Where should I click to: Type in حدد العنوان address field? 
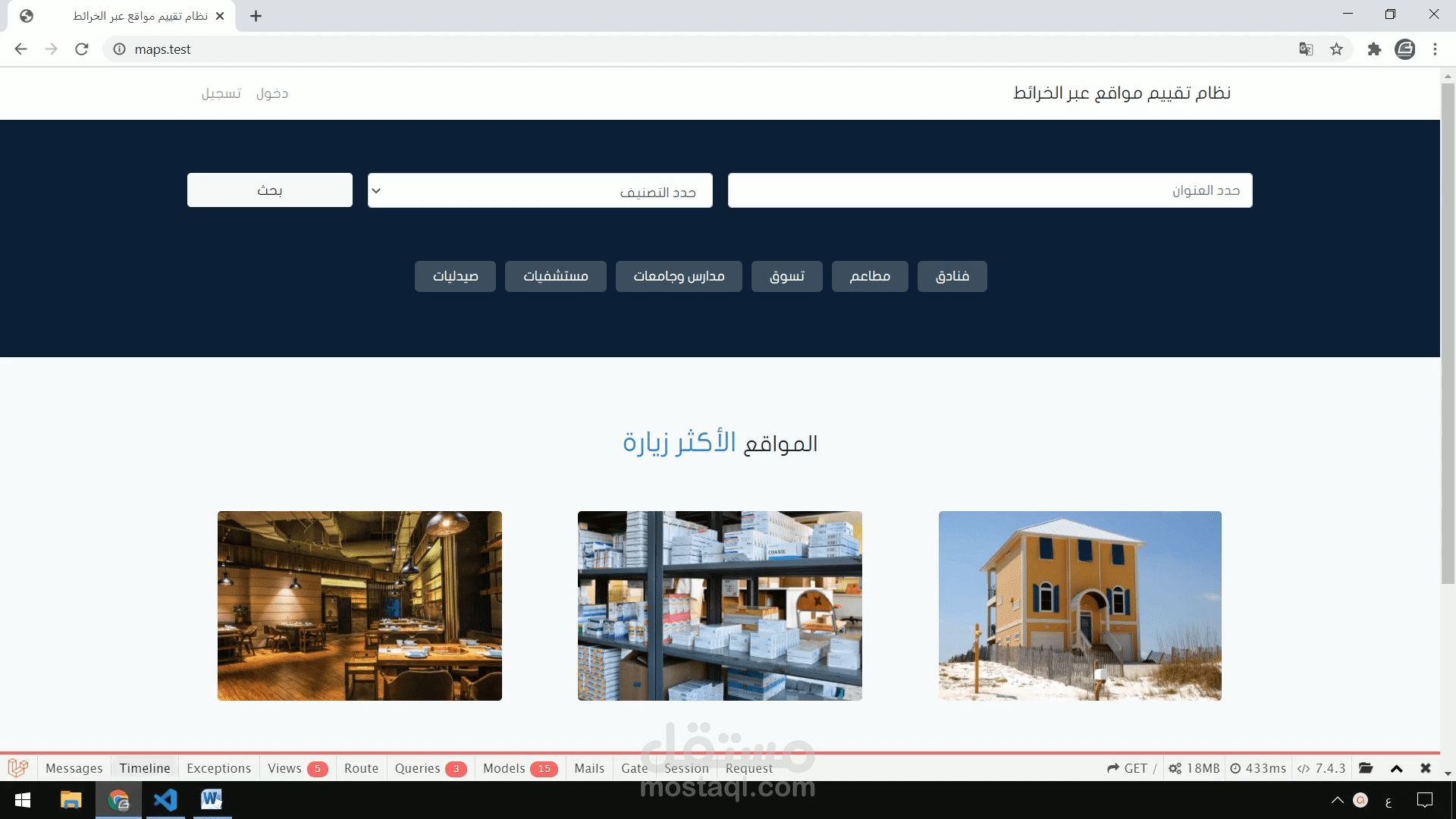pos(990,190)
